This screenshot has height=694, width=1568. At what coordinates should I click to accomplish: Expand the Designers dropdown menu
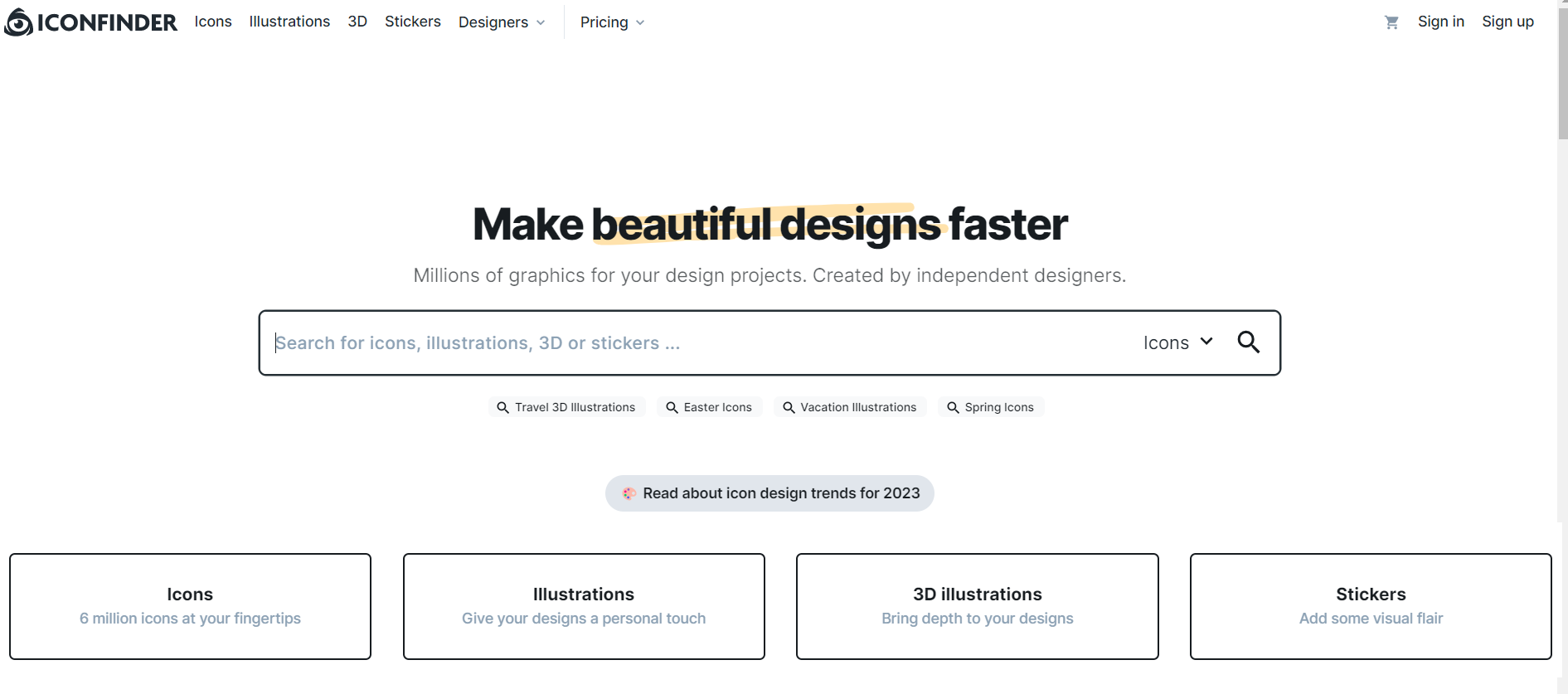click(x=501, y=22)
